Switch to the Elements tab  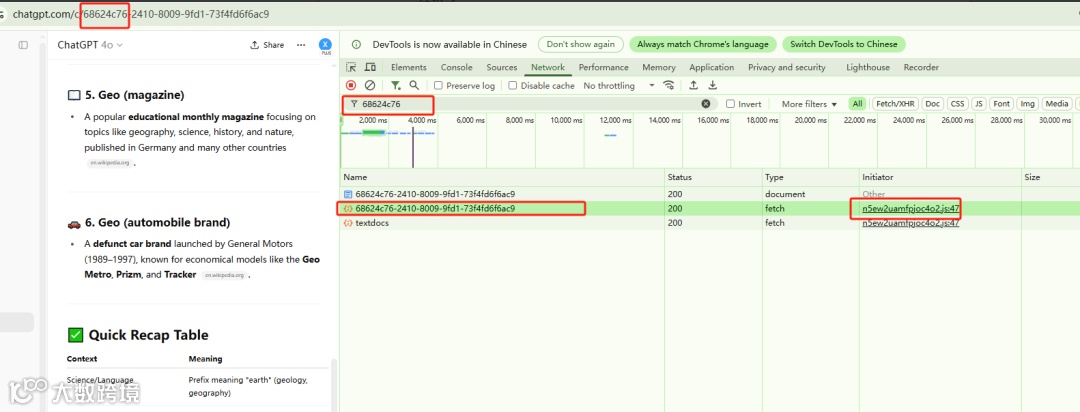coord(408,68)
